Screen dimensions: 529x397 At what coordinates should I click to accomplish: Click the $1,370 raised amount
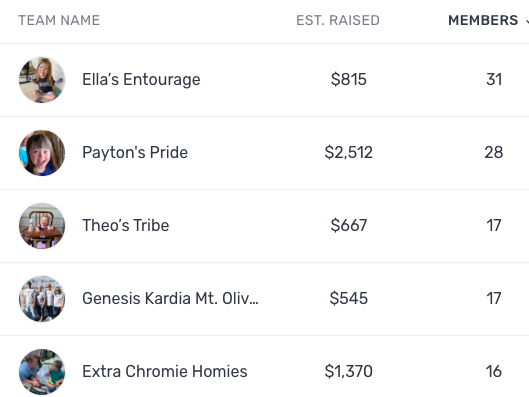point(349,371)
